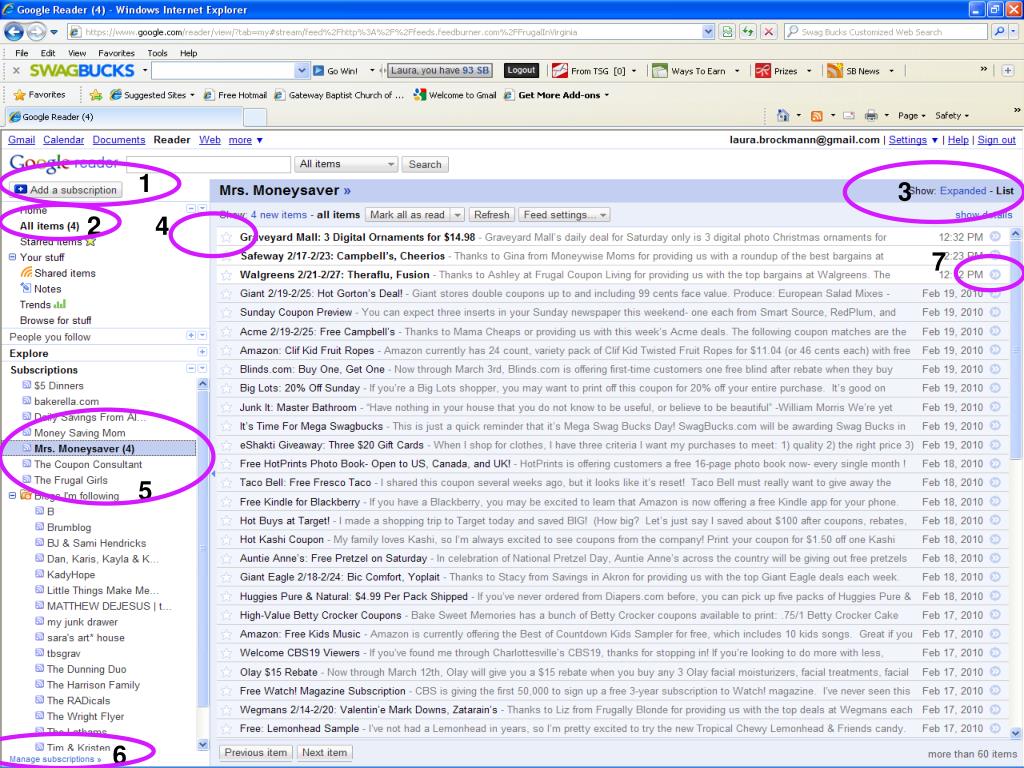Expand the Explore section plus button
Screen dimensions: 1024x768
coord(202,352)
